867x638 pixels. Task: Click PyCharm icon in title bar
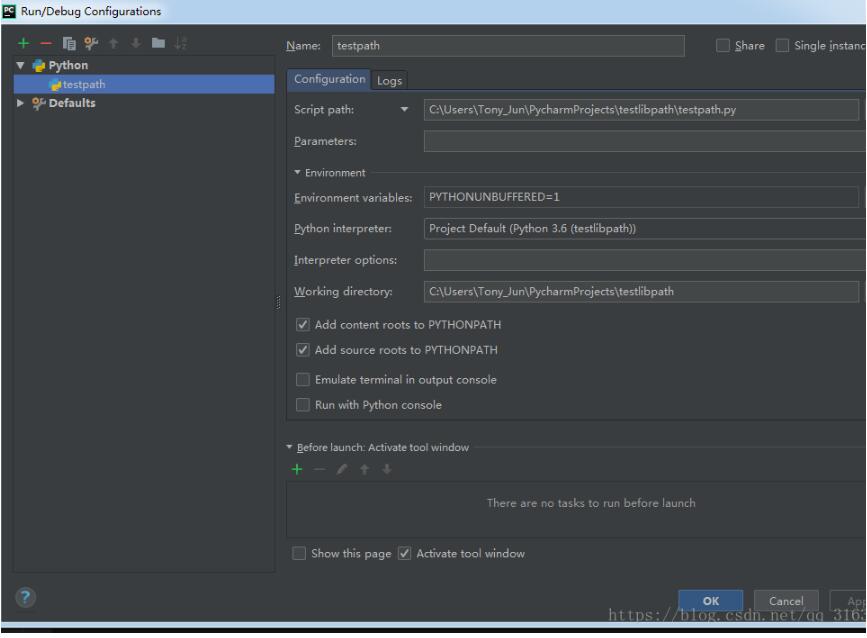click(9, 11)
